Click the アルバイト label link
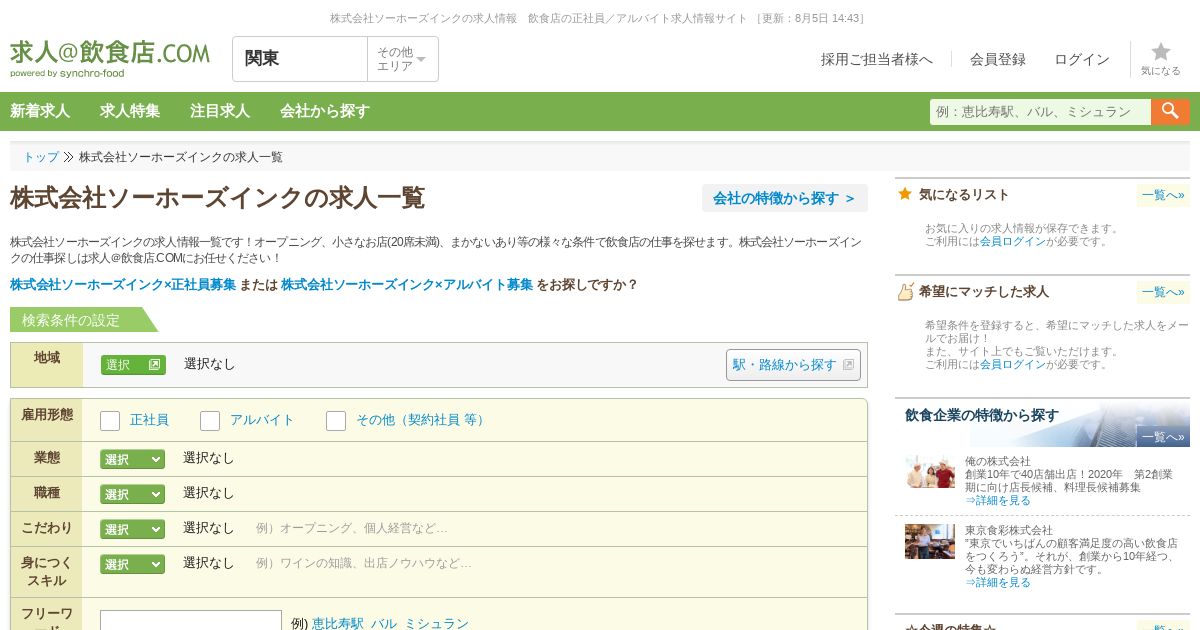 pyautogui.click(x=262, y=420)
